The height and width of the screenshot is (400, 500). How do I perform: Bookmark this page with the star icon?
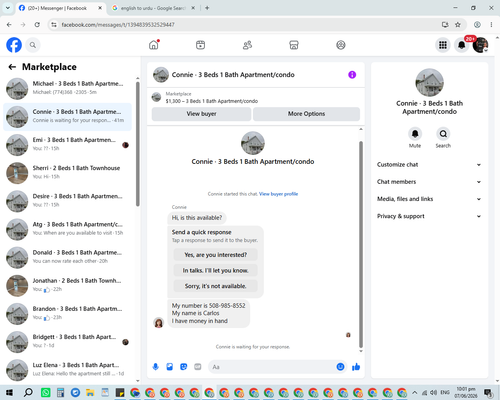458,25
